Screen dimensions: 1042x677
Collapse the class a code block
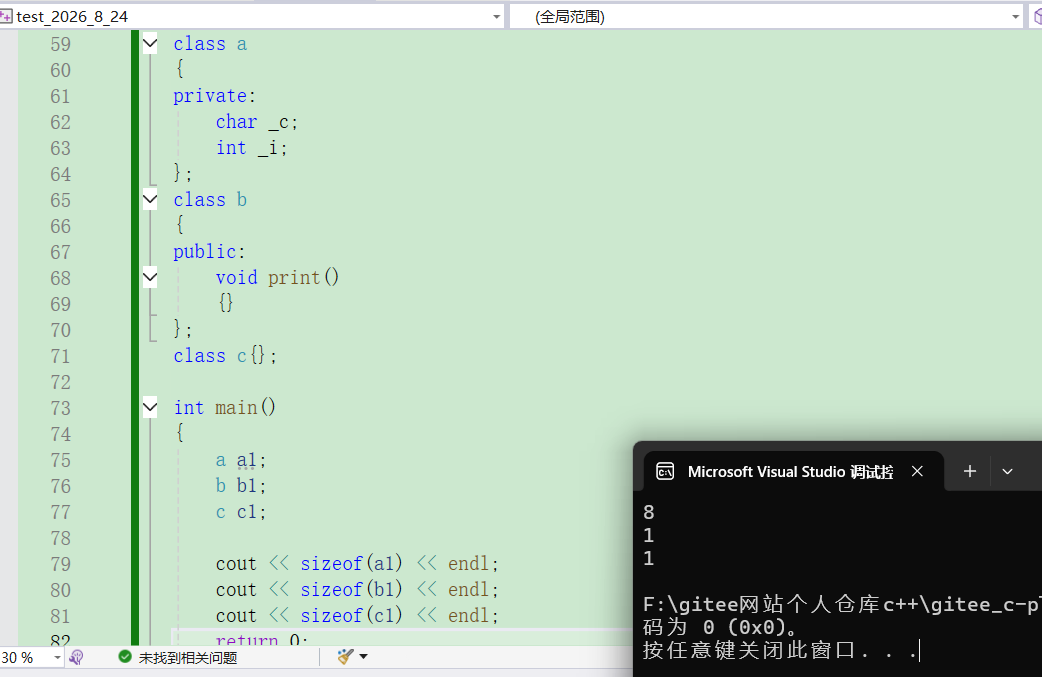click(150, 44)
